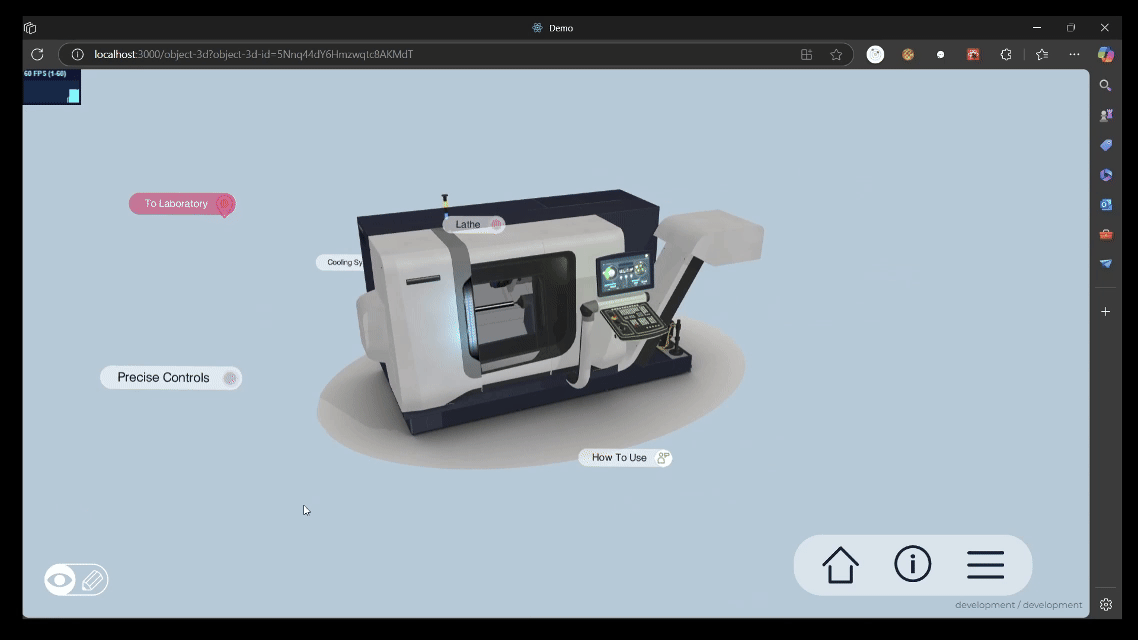Open browser Settings and more menu
The image size is (1138, 640).
1074,54
